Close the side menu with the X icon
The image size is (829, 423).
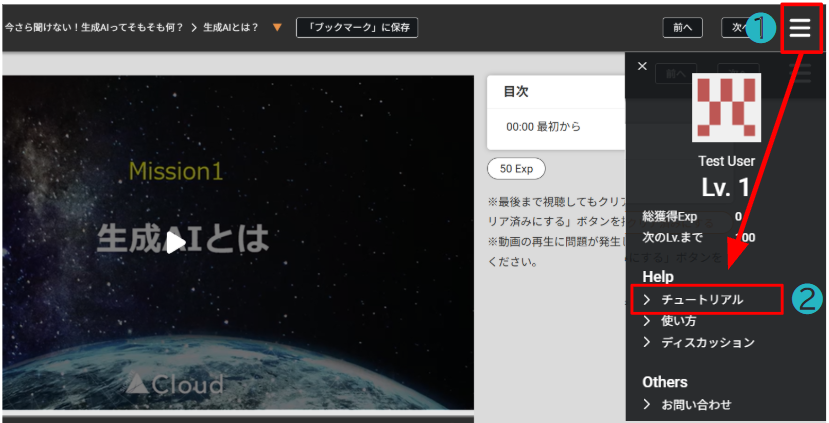point(642,66)
